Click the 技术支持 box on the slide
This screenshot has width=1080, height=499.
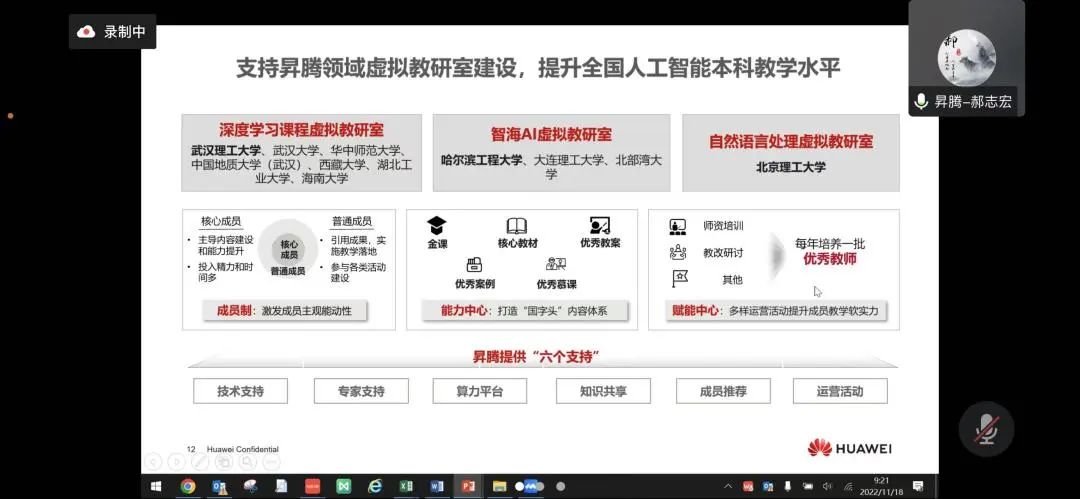(240, 391)
